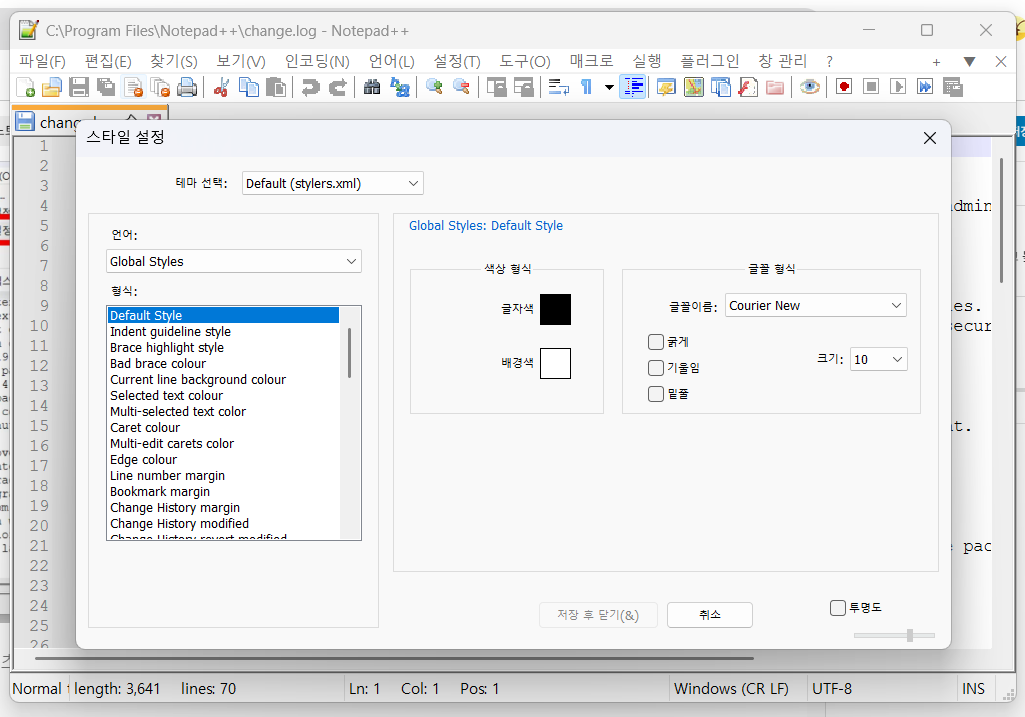Viewport: 1025px width, 717px height.
Task: Click the plus button in menu bar
Action: click(x=936, y=62)
